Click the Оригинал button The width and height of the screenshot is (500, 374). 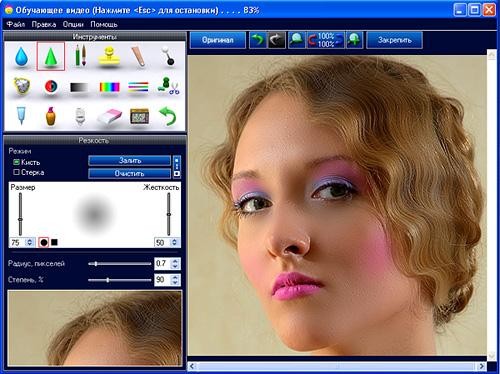coord(218,40)
